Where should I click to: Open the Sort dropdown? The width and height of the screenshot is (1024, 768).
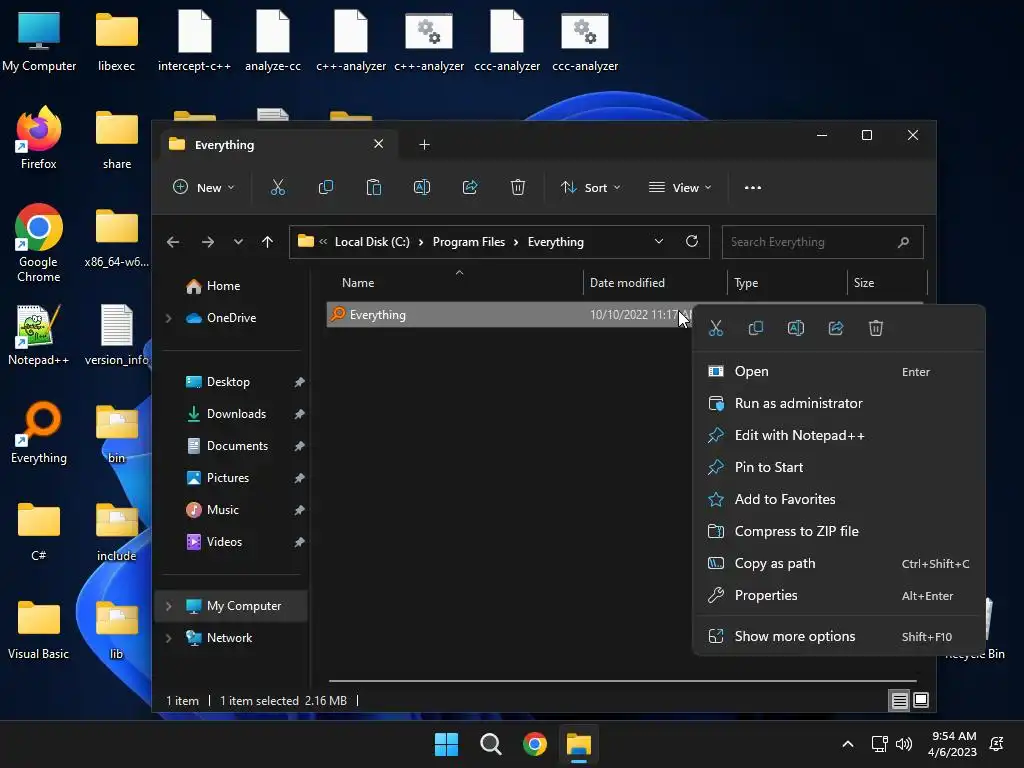[590, 187]
